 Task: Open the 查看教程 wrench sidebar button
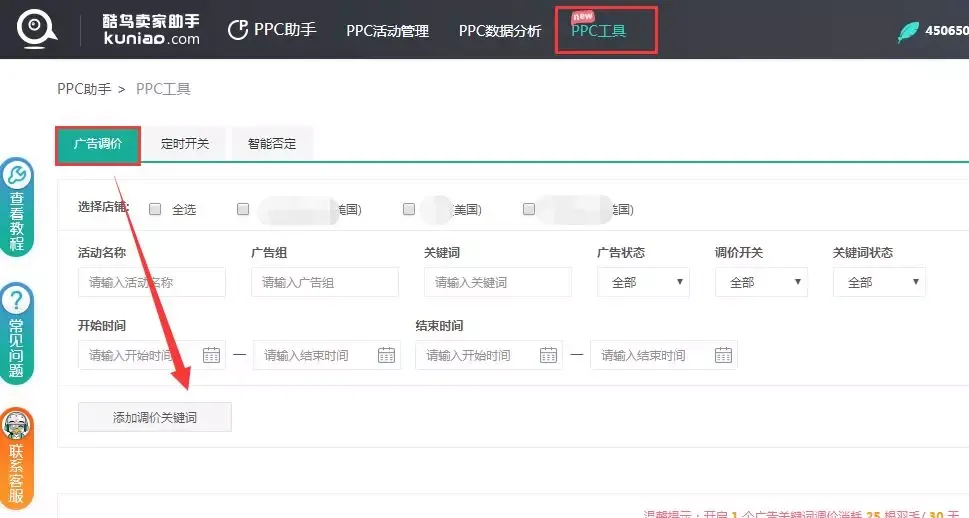click(17, 207)
